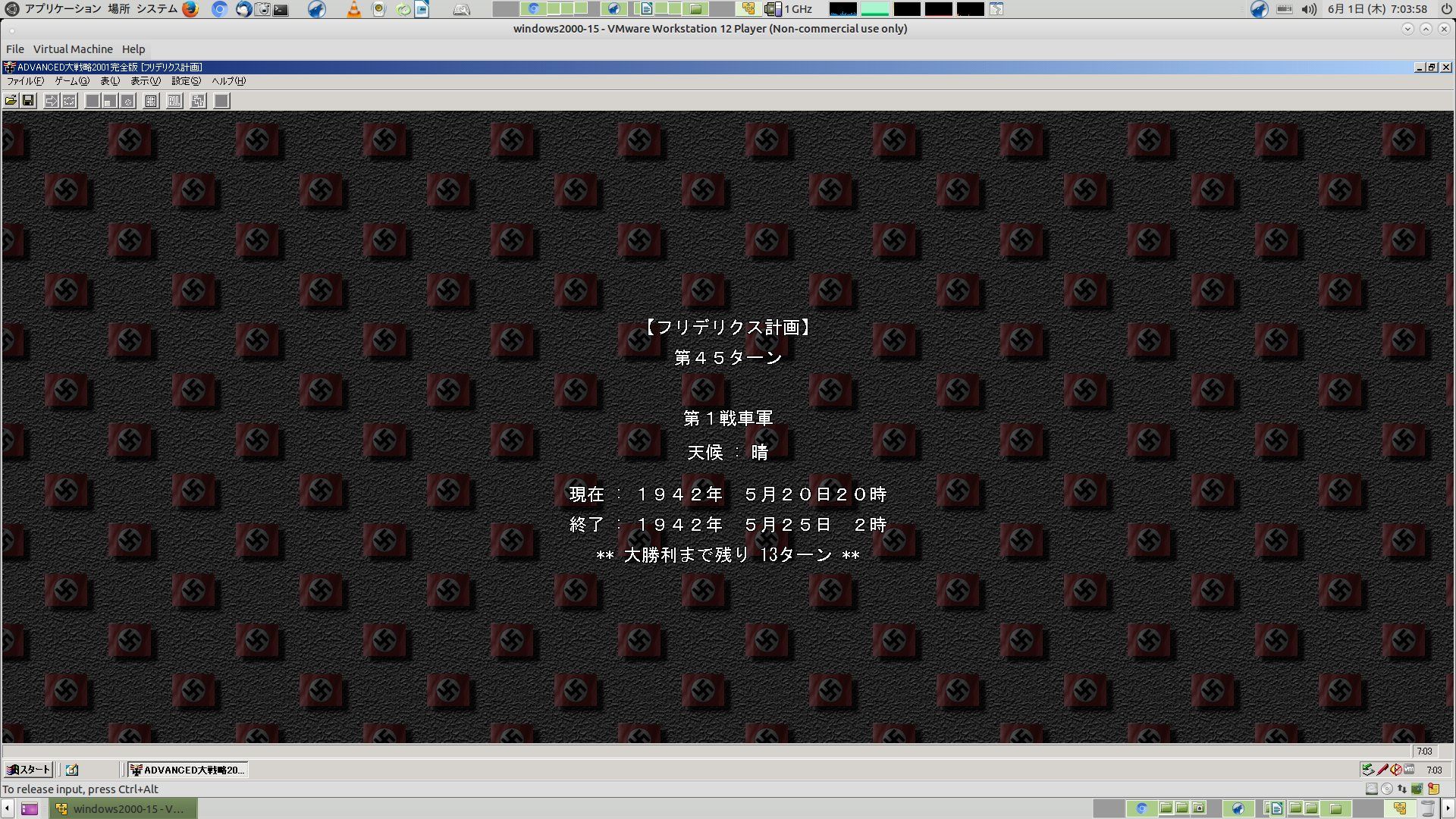The image size is (1456, 819).
Task: Click the Windows スタート button
Action: click(28, 770)
